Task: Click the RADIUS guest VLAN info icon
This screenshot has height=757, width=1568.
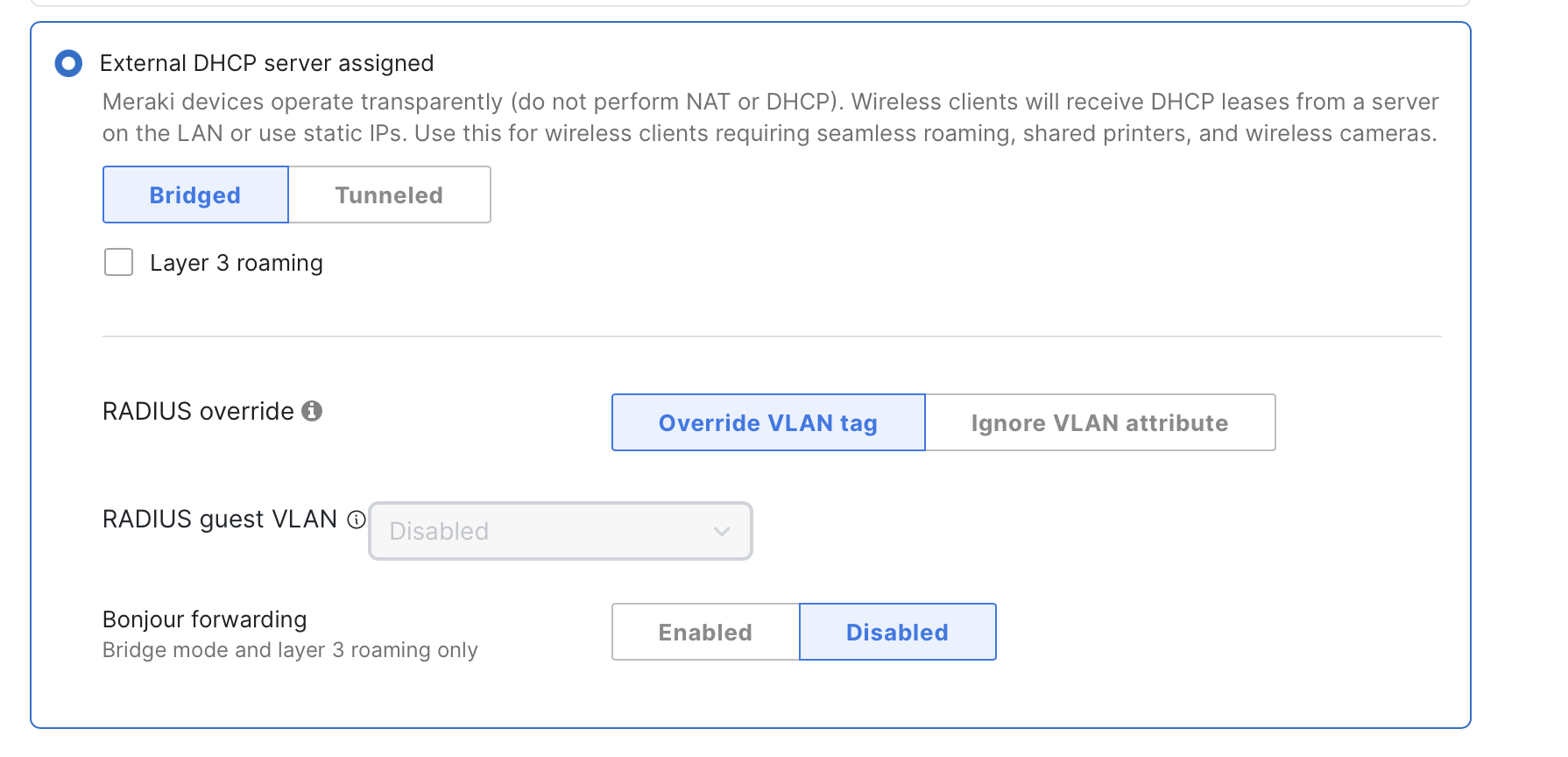Action: click(357, 520)
